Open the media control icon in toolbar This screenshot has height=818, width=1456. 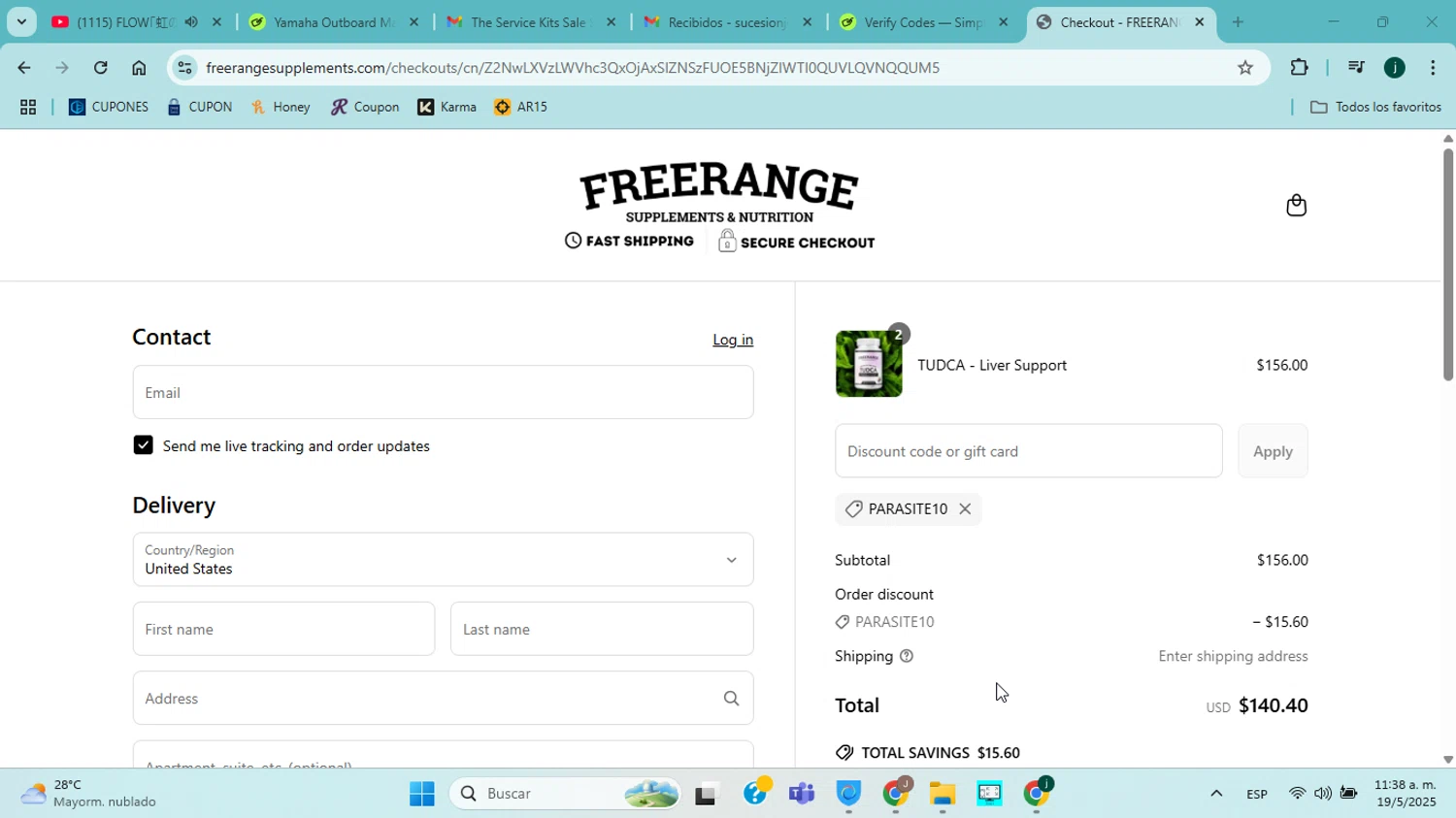coord(1356,68)
